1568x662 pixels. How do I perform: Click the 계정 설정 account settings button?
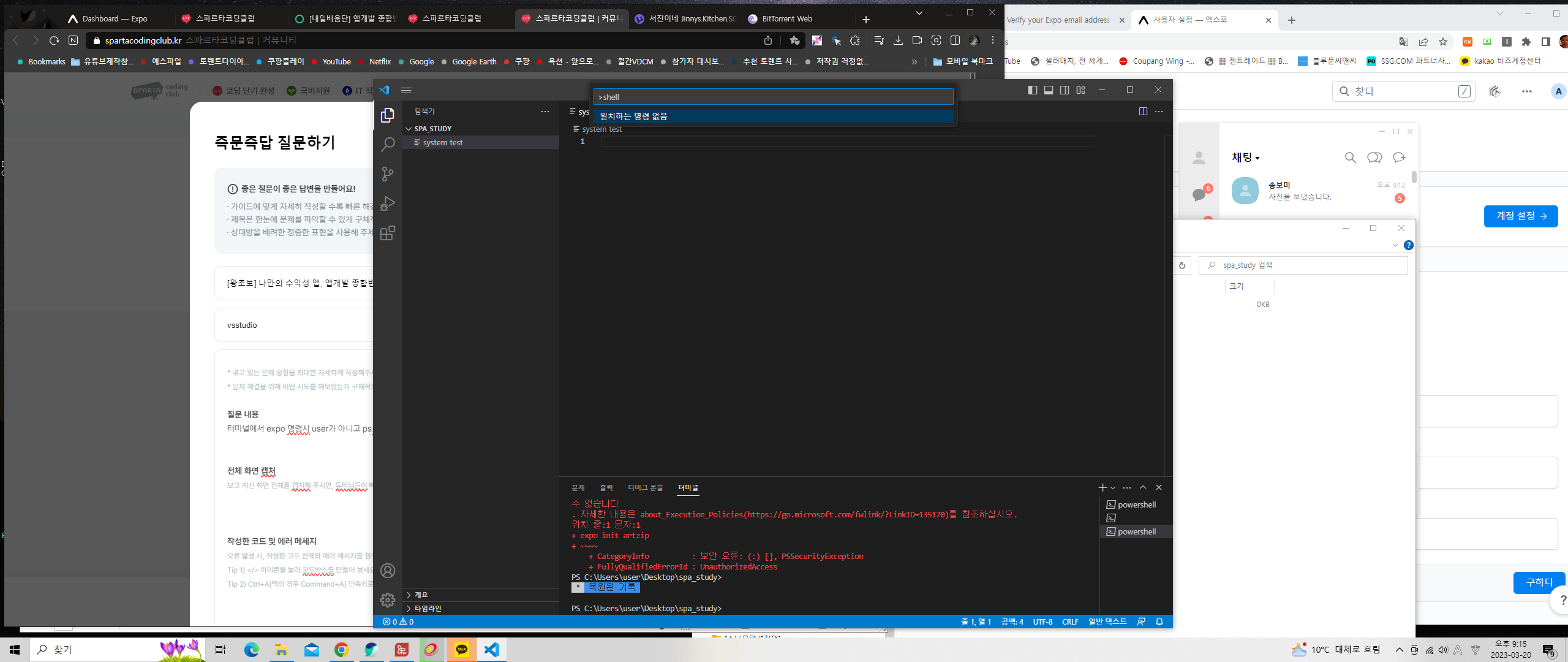(x=1521, y=216)
